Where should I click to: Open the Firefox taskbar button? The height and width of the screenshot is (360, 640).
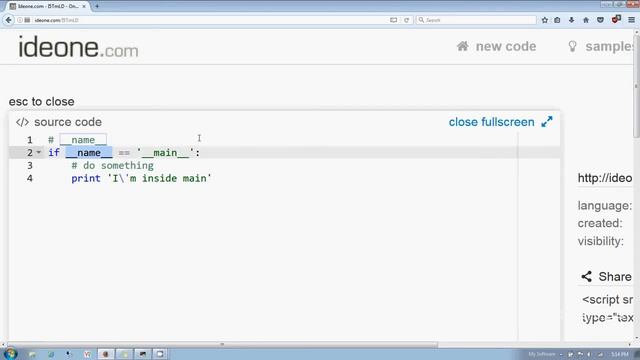(106, 354)
